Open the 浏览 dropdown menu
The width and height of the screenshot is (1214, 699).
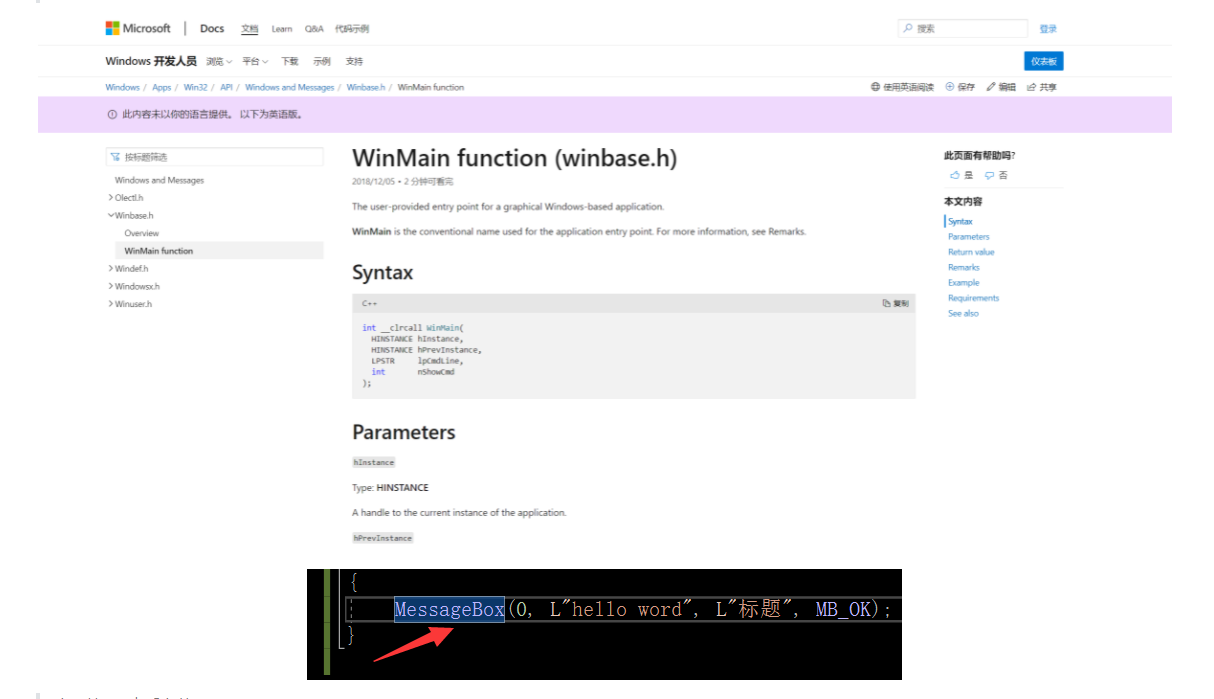(219, 61)
